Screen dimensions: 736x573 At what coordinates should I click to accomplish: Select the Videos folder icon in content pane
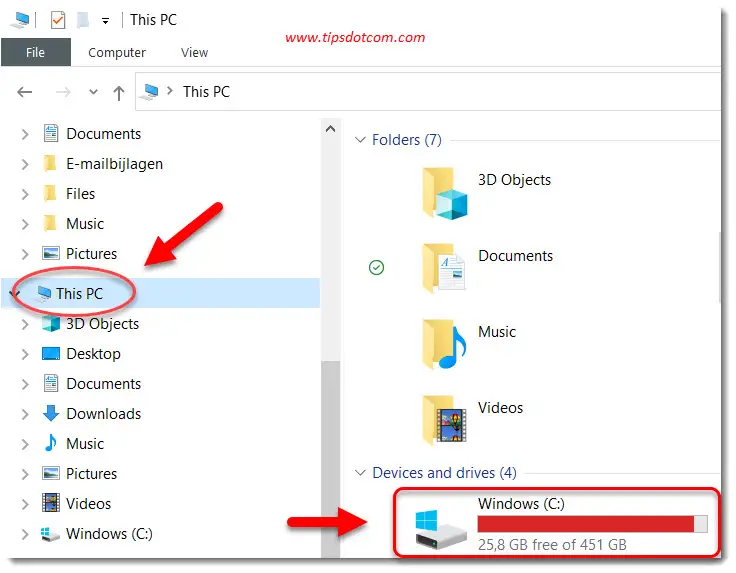(x=444, y=420)
